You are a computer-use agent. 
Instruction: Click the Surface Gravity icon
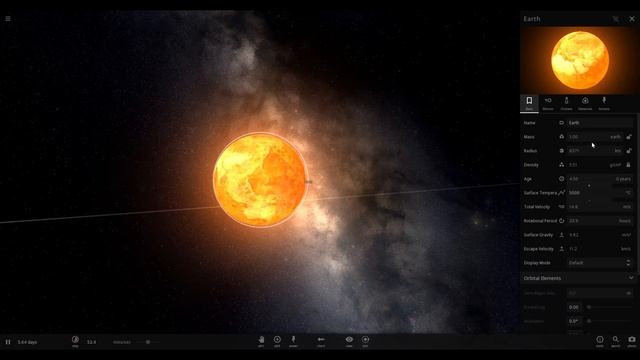[x=562, y=235]
